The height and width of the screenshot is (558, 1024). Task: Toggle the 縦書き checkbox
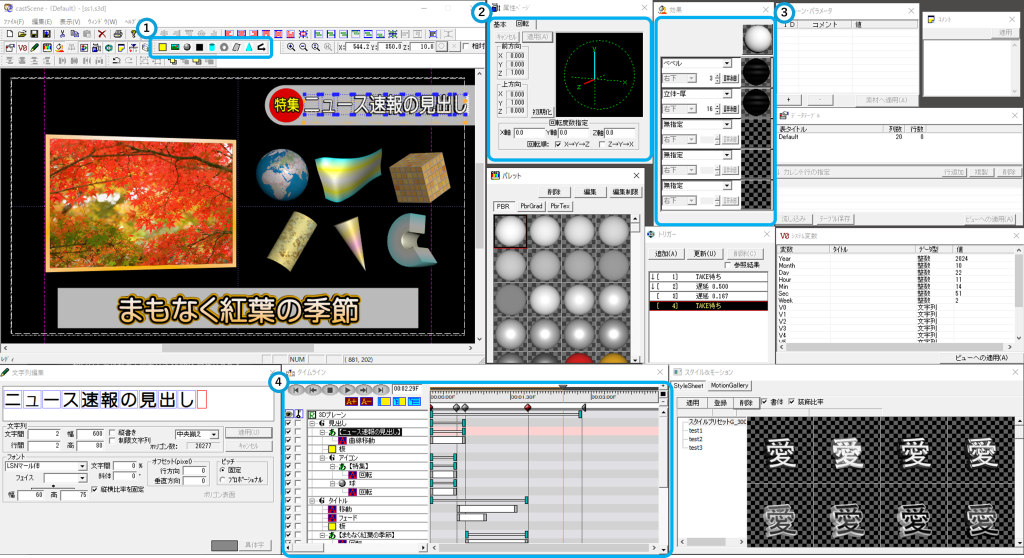point(112,433)
